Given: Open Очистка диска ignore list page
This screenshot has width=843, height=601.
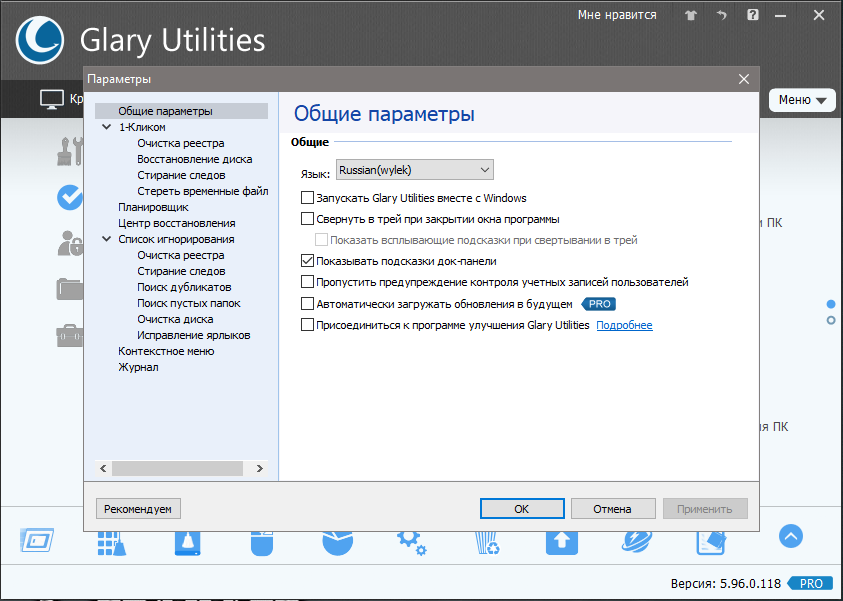Looking at the screenshot, I should point(175,319).
